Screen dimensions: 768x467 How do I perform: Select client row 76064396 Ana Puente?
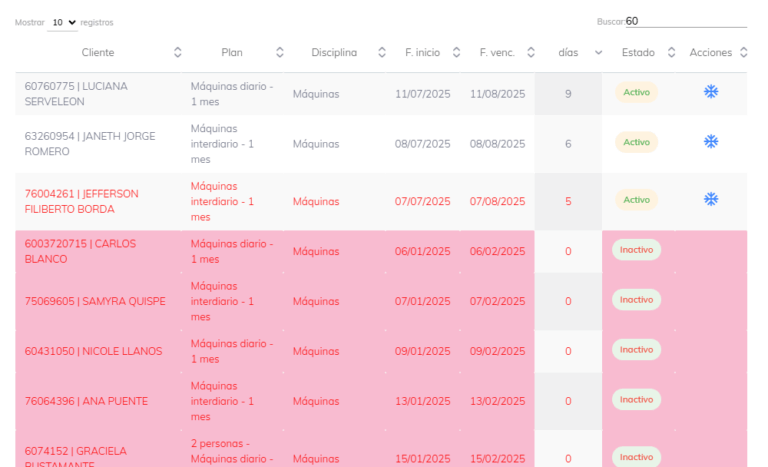[86, 402]
